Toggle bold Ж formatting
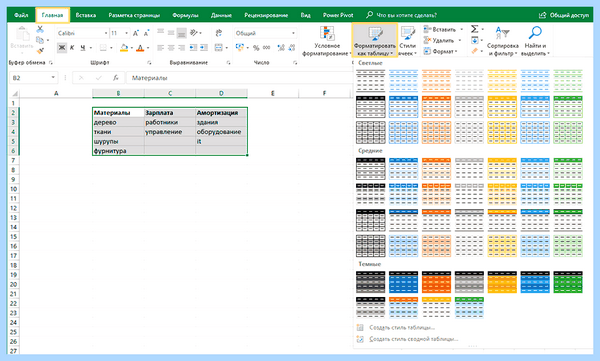The image size is (600, 361). 62,48
